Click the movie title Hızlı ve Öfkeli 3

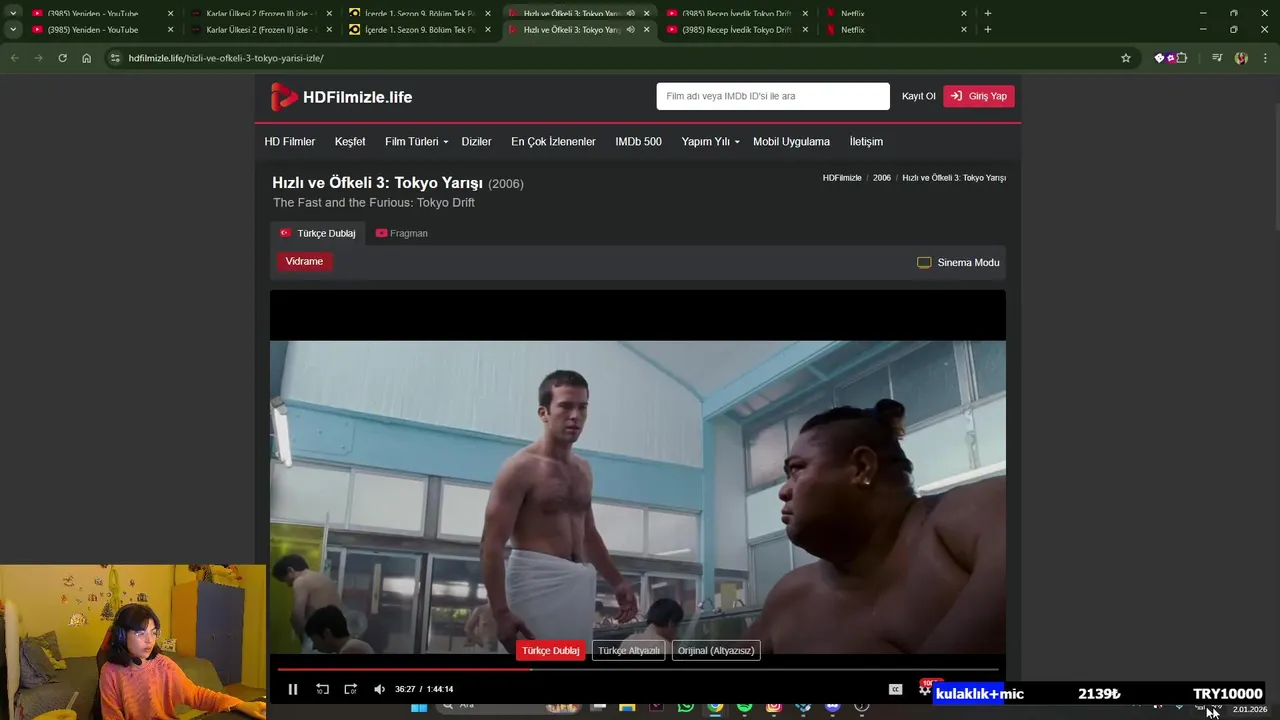tap(377, 183)
